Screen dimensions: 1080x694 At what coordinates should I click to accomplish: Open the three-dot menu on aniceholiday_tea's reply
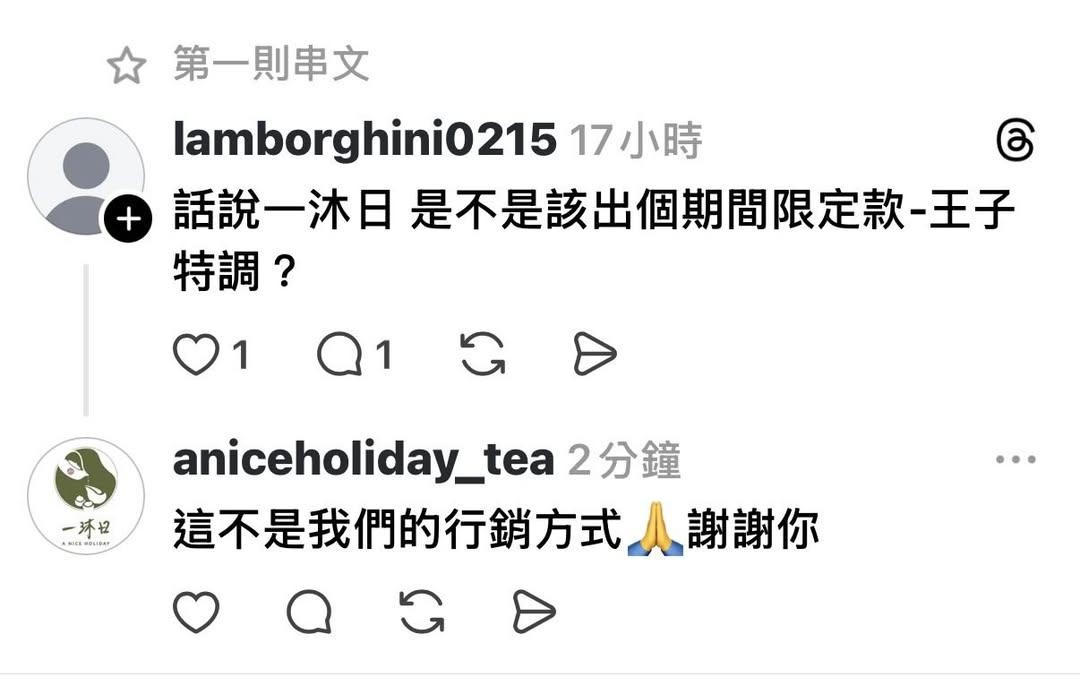pyautogui.click(x=1016, y=459)
